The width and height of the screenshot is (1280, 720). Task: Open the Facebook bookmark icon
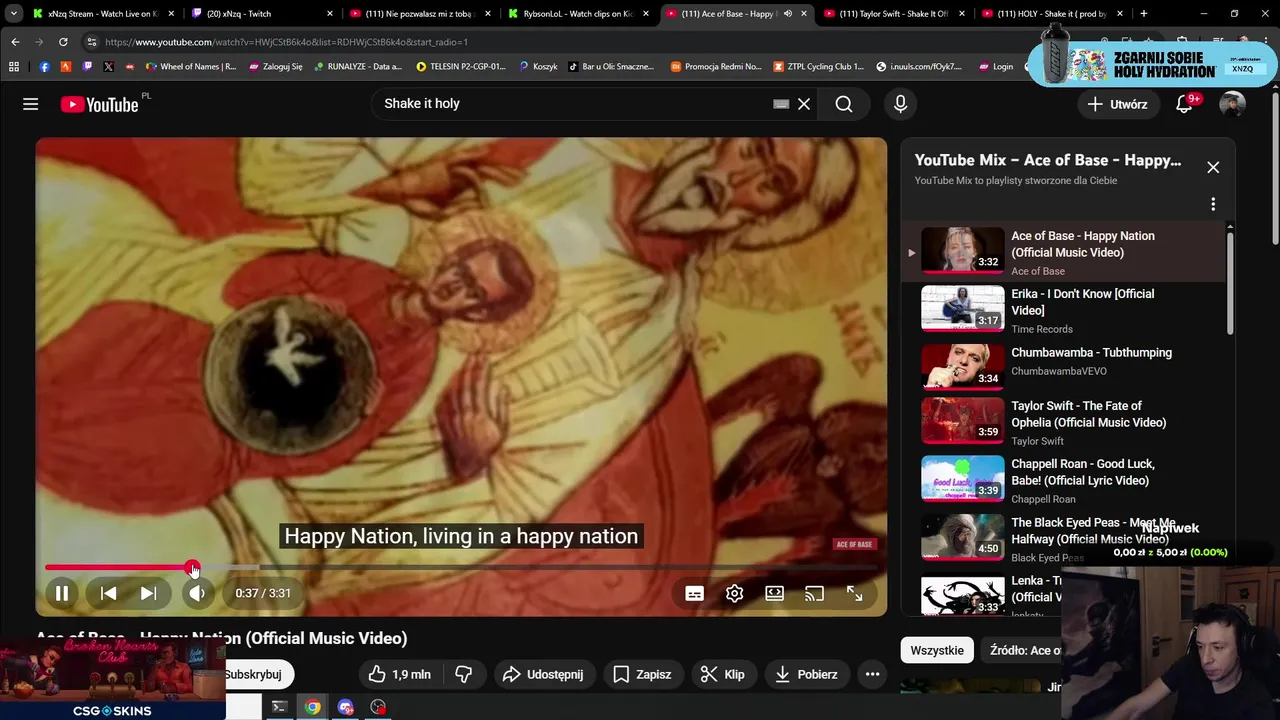click(x=44, y=66)
